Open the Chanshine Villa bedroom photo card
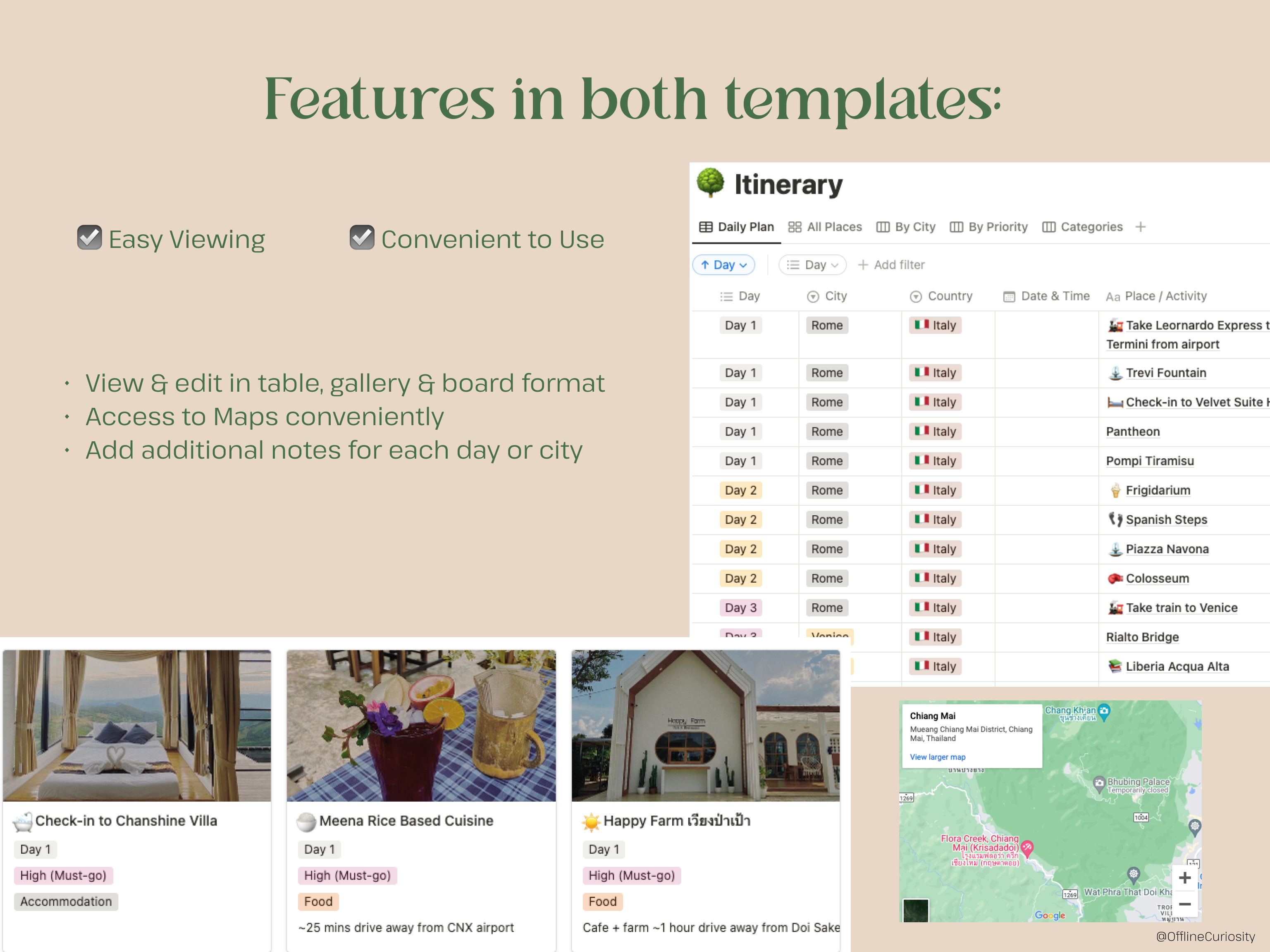 (x=137, y=725)
